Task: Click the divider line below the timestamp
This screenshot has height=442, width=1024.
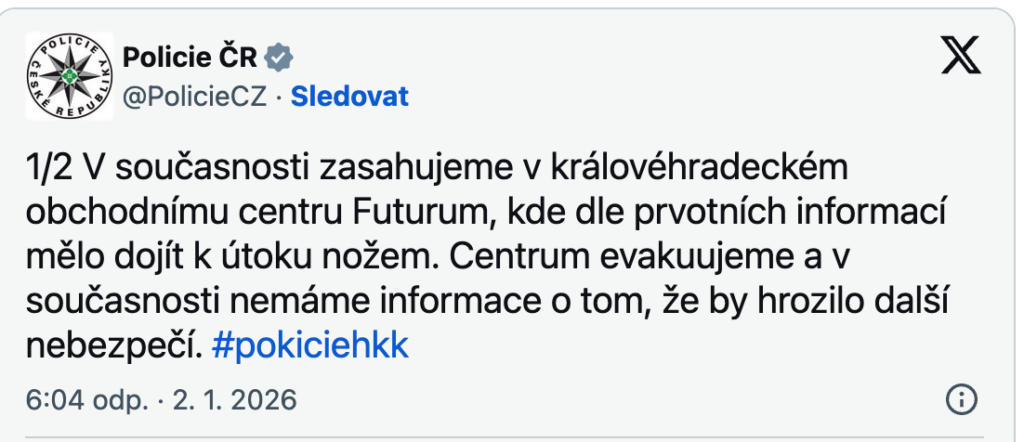Action: pos(512,436)
